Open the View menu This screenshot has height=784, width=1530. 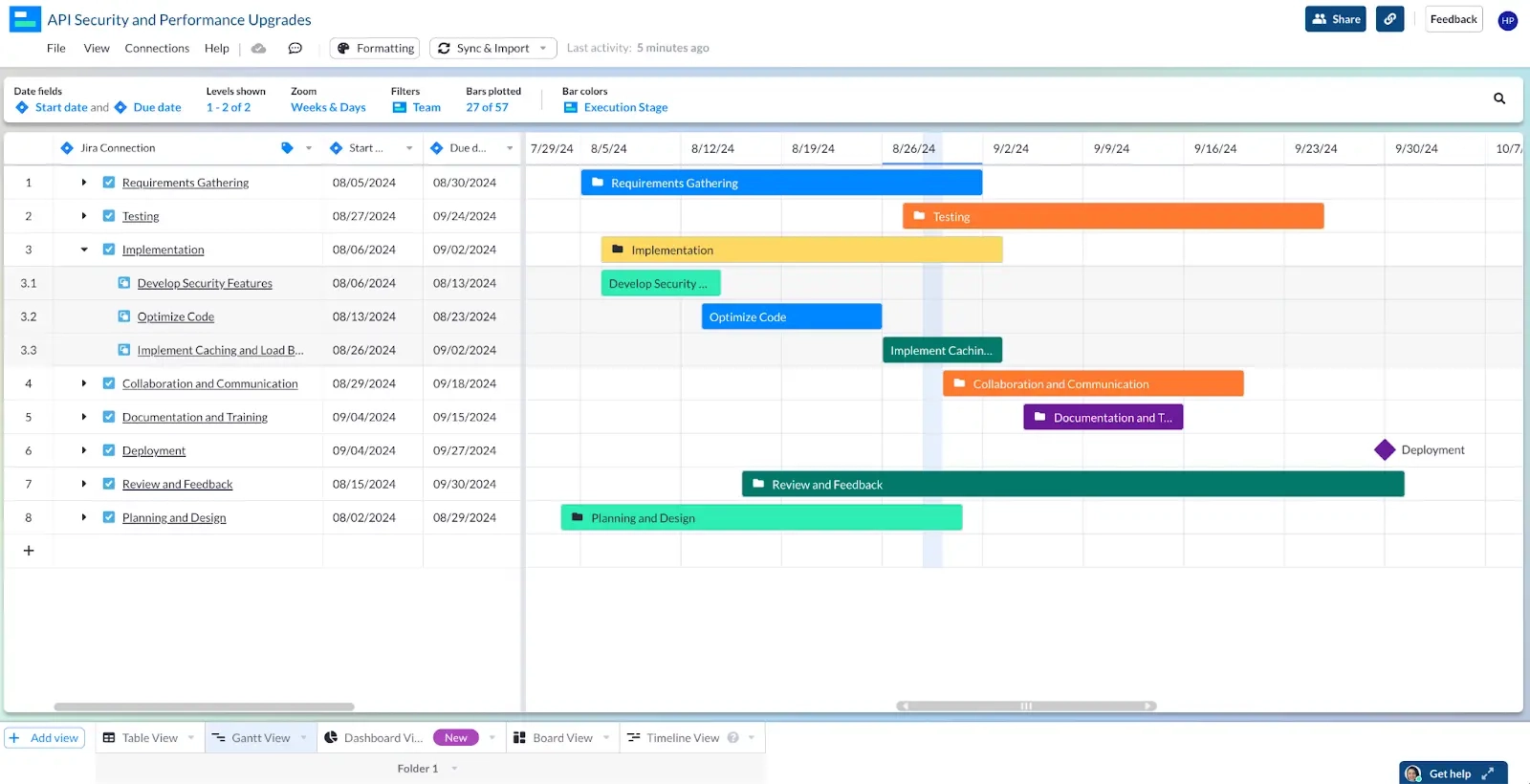97,48
